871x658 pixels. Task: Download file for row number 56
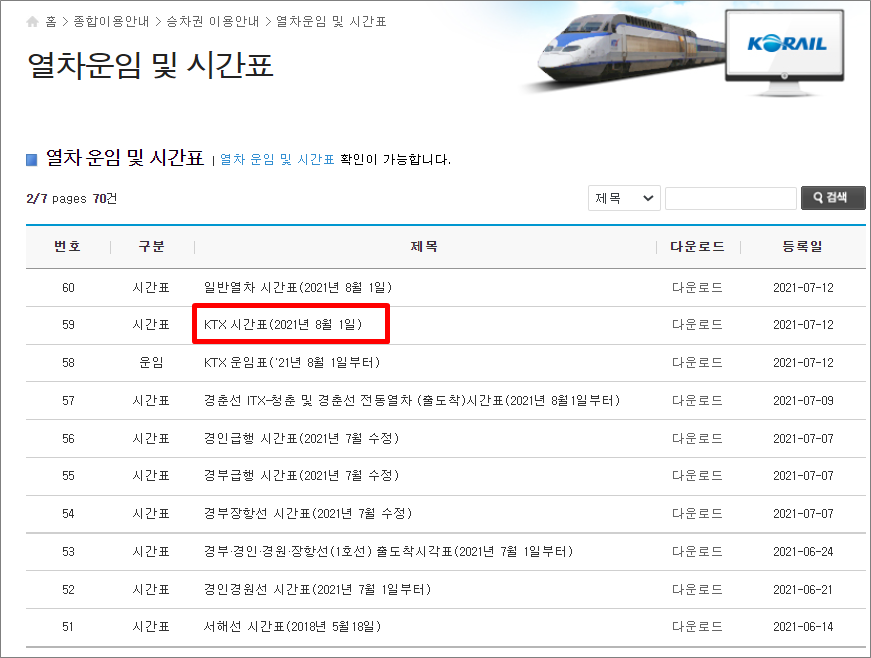(698, 439)
